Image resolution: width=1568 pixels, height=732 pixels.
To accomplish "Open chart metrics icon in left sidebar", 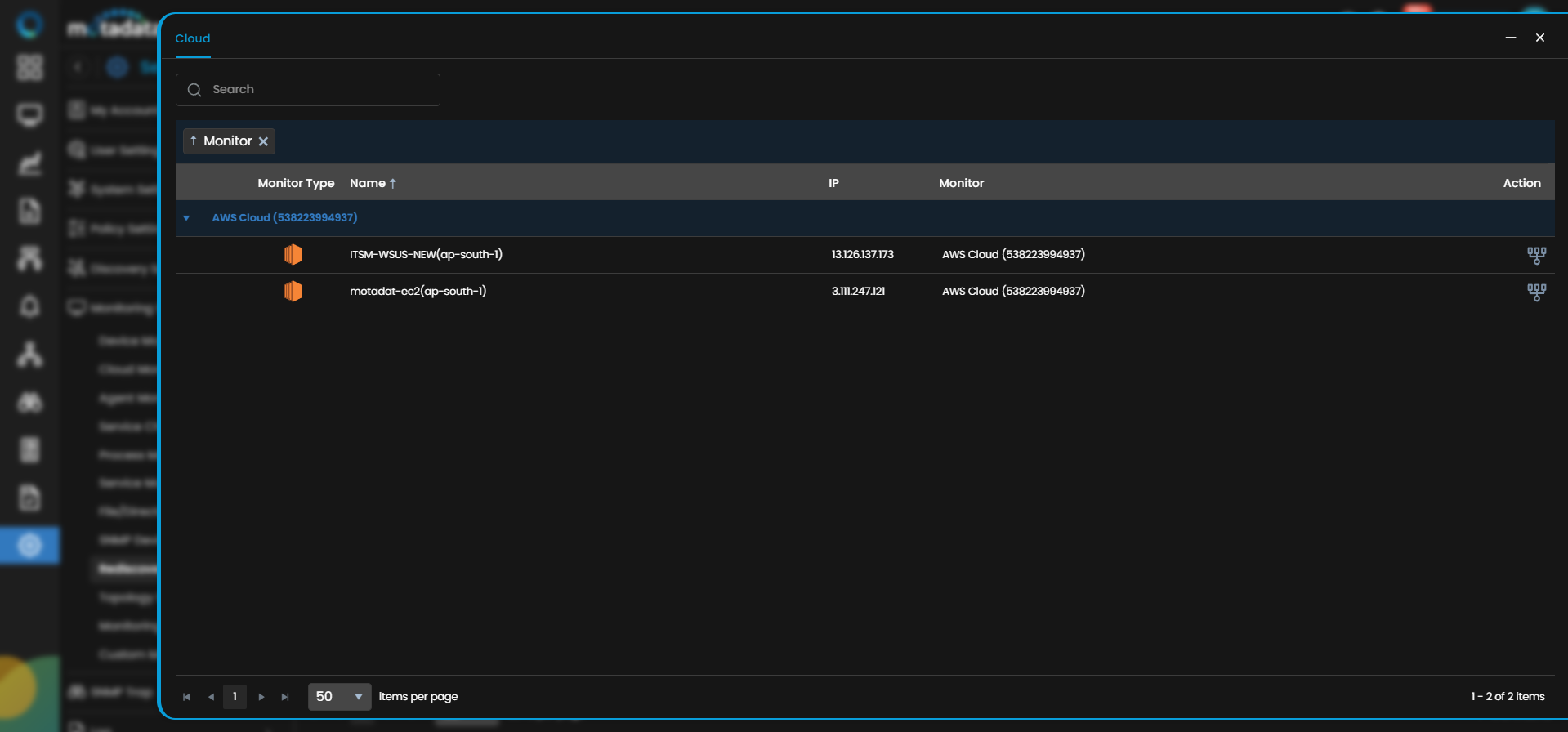I will coord(30,163).
